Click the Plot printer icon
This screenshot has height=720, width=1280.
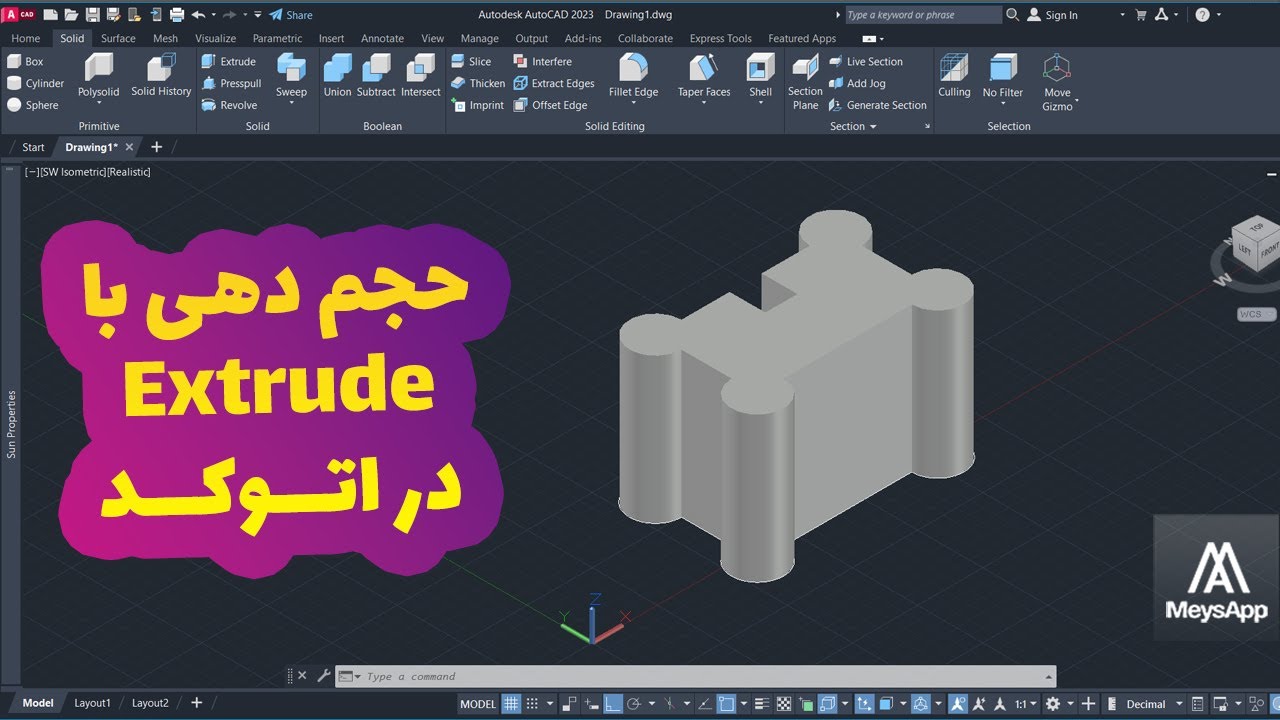[x=177, y=15]
